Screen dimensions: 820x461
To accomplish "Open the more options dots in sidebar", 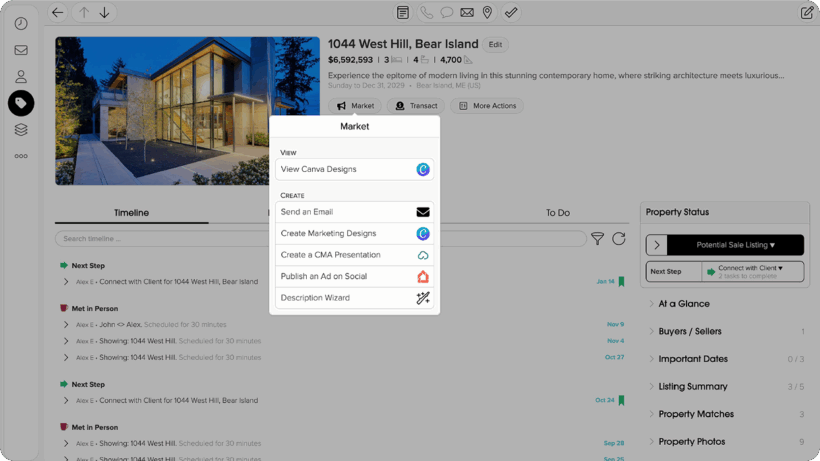I will click(x=21, y=156).
